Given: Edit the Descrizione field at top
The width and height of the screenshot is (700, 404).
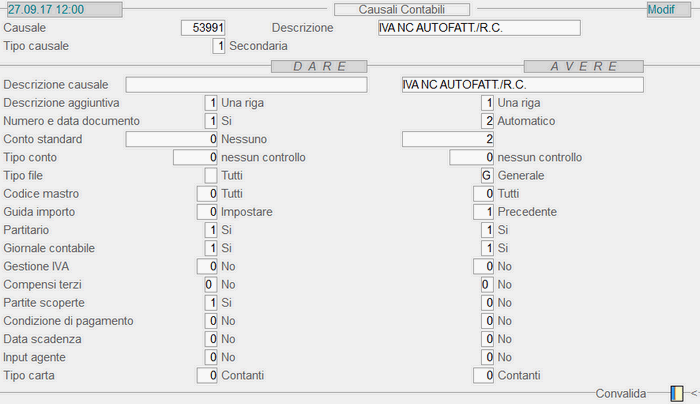Looking at the screenshot, I should tap(478, 28).
